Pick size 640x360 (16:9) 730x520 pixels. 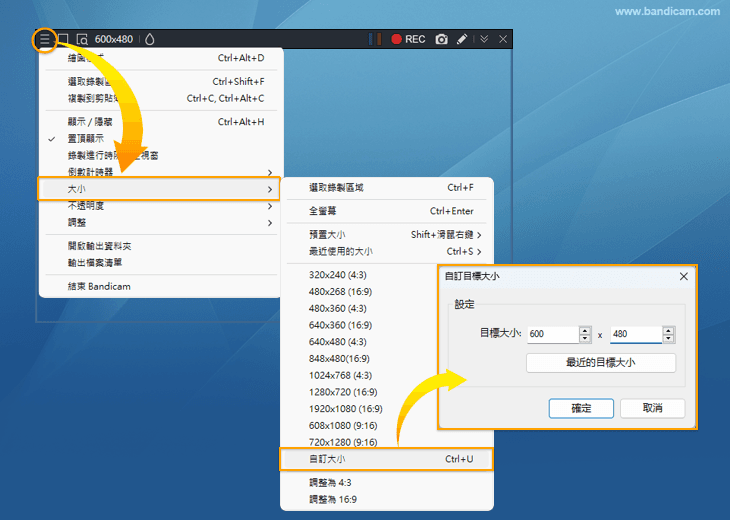click(340, 325)
